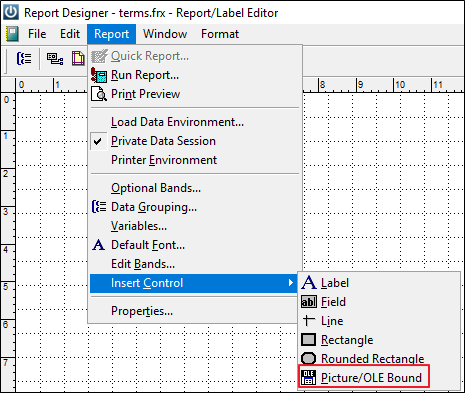Choose Default Font... menu entry
This screenshot has width=465, height=393.
pyautogui.click(x=195, y=245)
